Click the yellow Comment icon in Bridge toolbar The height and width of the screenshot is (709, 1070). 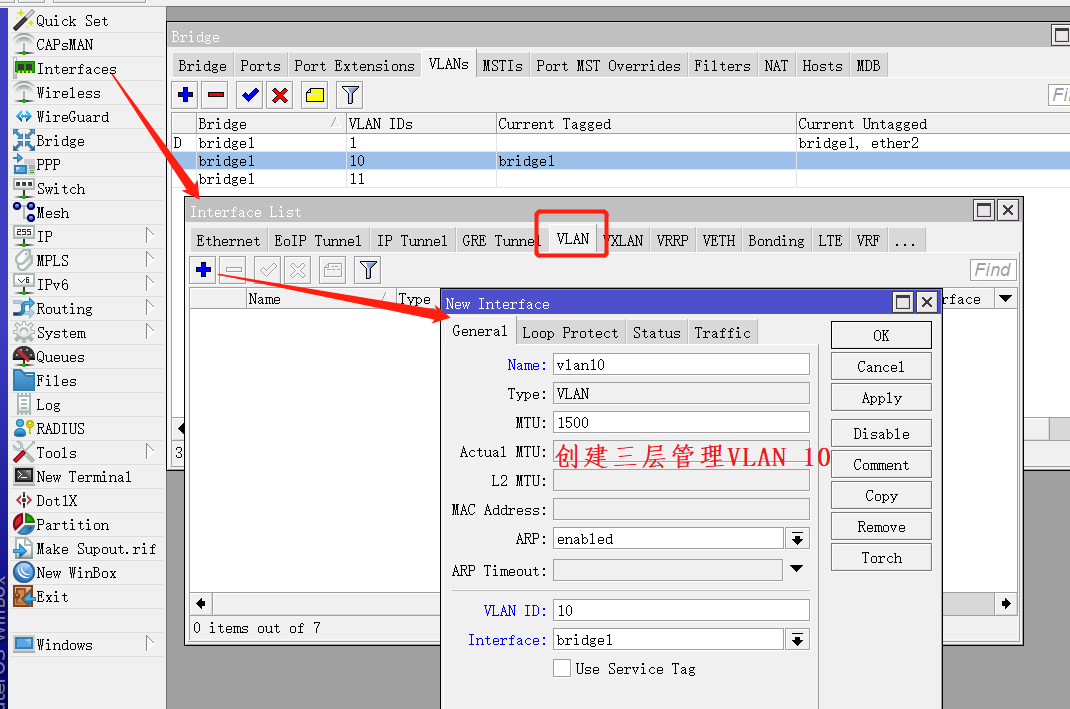pos(315,96)
